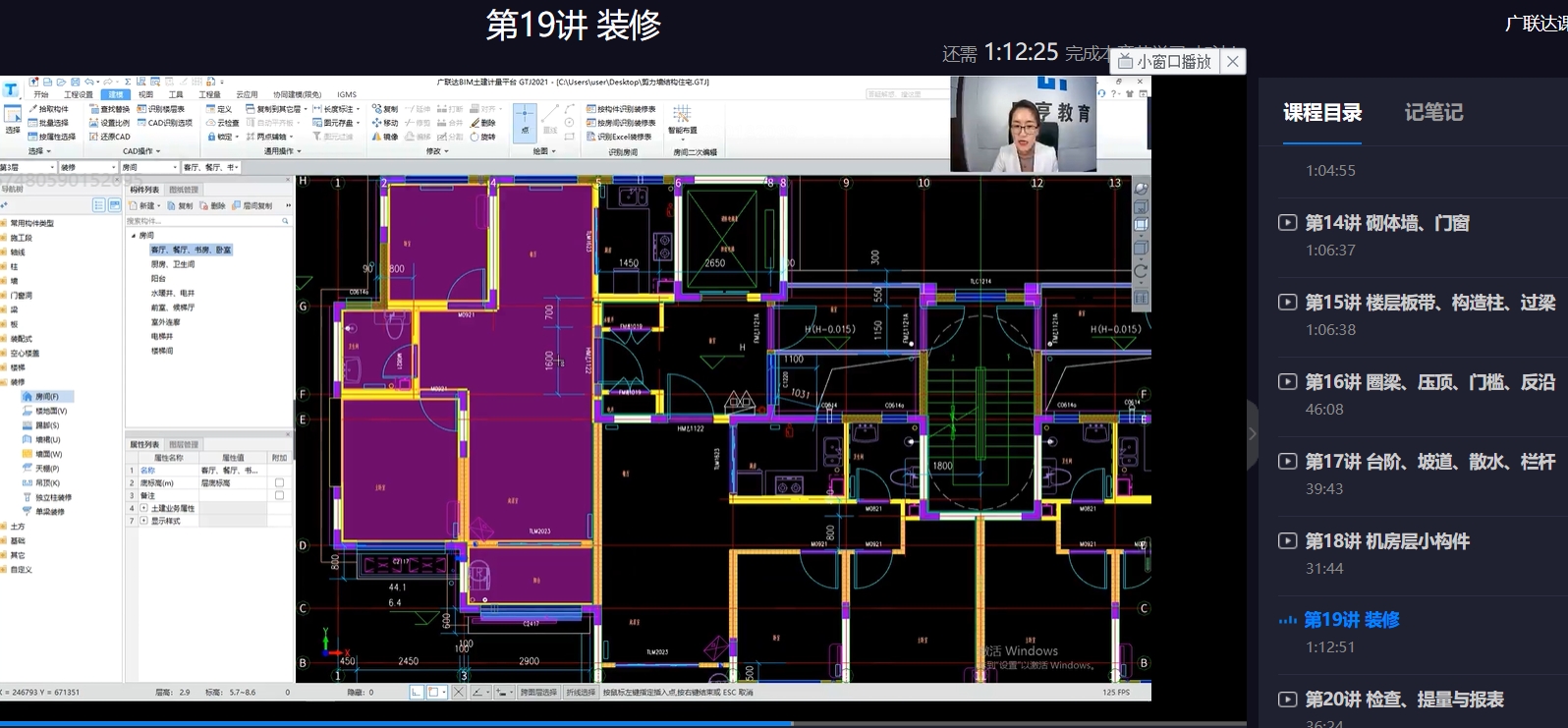Open 查找替换 find and replace

(110, 109)
